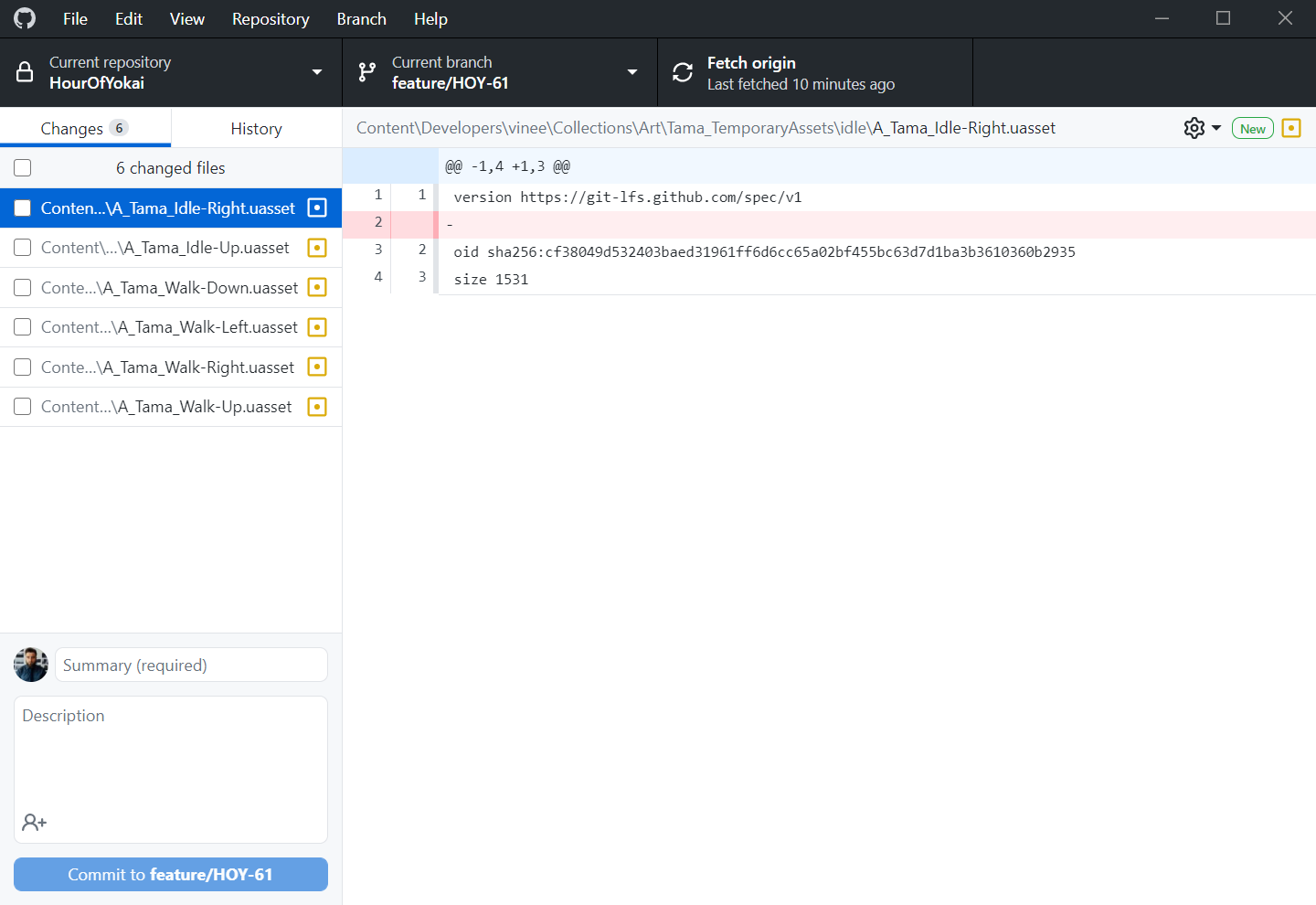Check the A_Tama_Walk-Down.uasset checkbox
The width and height of the screenshot is (1316, 905).
coord(23,288)
